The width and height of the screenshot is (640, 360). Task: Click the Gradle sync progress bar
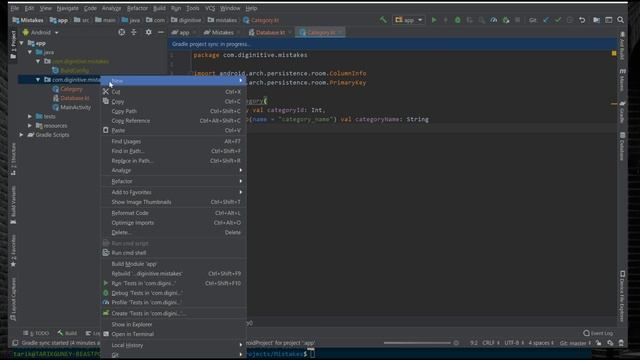coord(417,343)
